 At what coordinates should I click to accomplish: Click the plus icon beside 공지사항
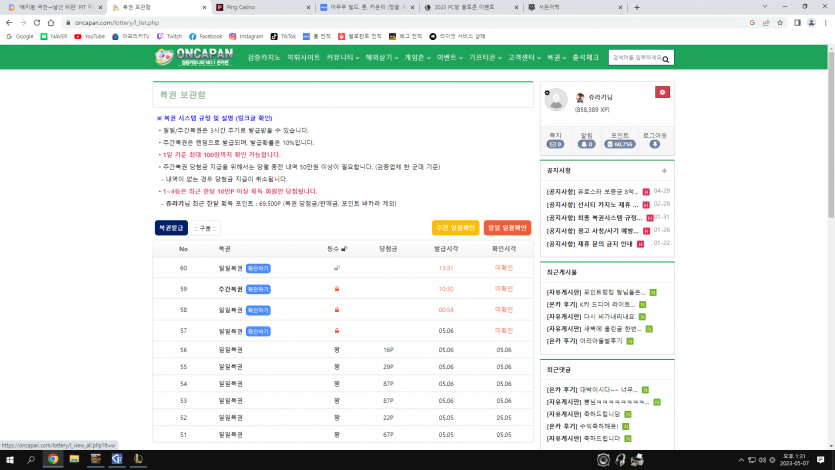(x=664, y=171)
